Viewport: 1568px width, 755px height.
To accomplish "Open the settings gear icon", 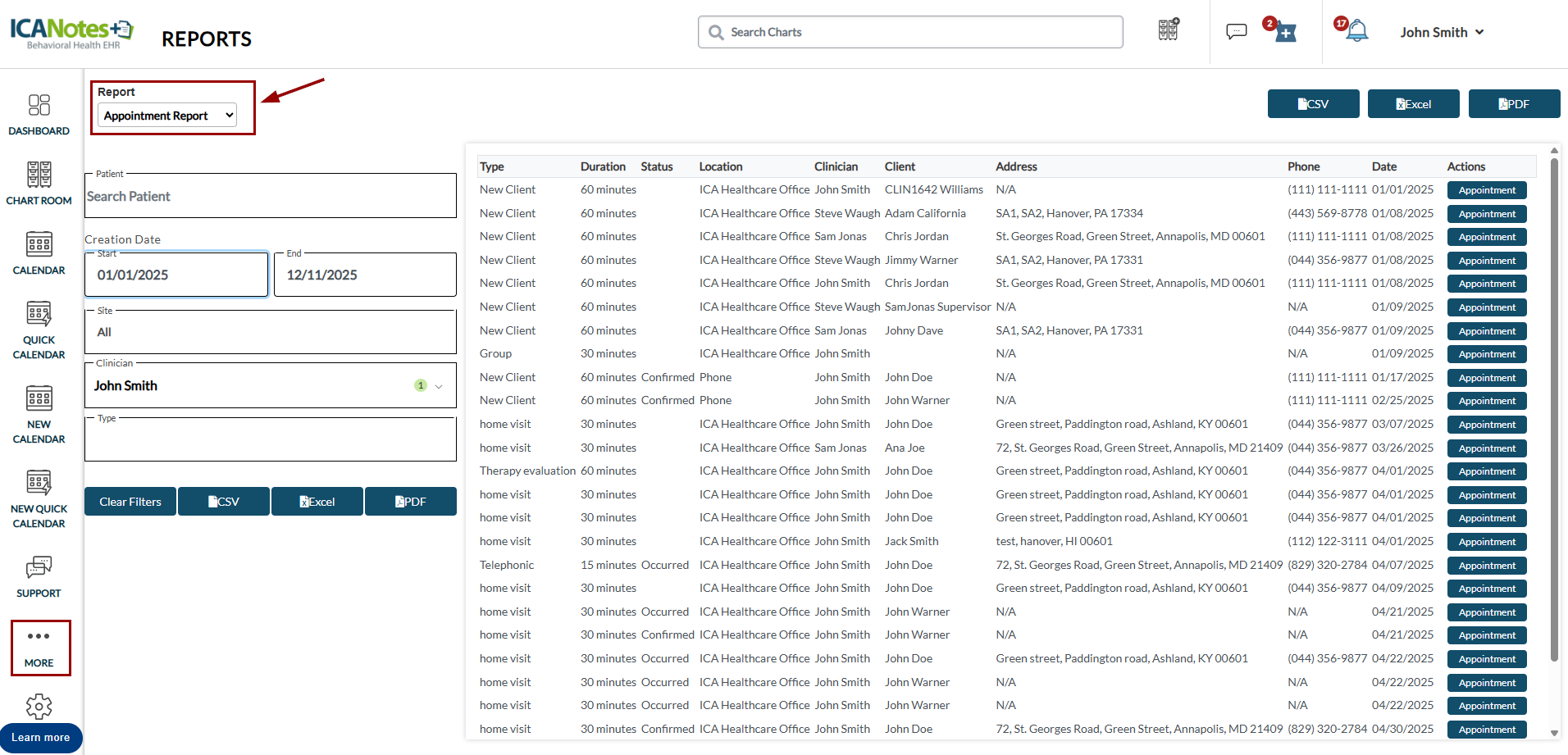I will pyautogui.click(x=39, y=706).
